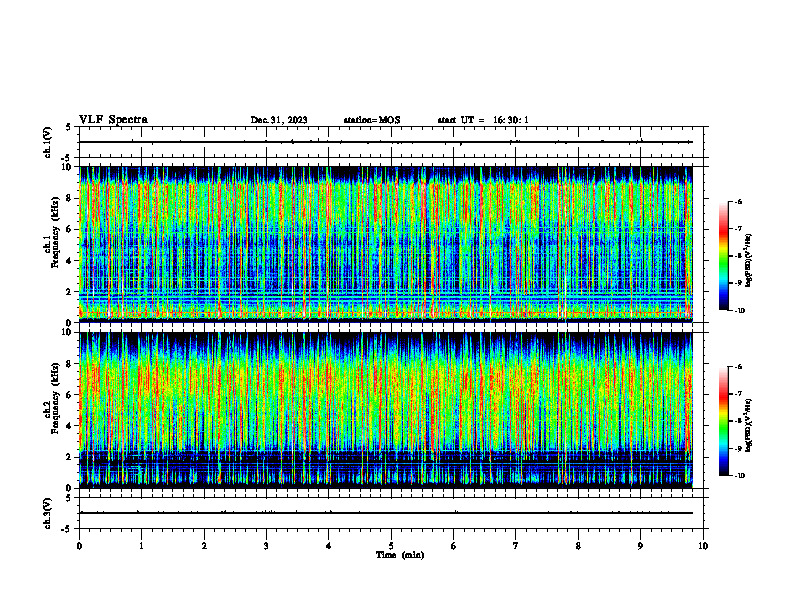Click the "ch.1(V)" waveform axis label
This screenshot has height=612, width=792.
pyautogui.click(x=47, y=142)
